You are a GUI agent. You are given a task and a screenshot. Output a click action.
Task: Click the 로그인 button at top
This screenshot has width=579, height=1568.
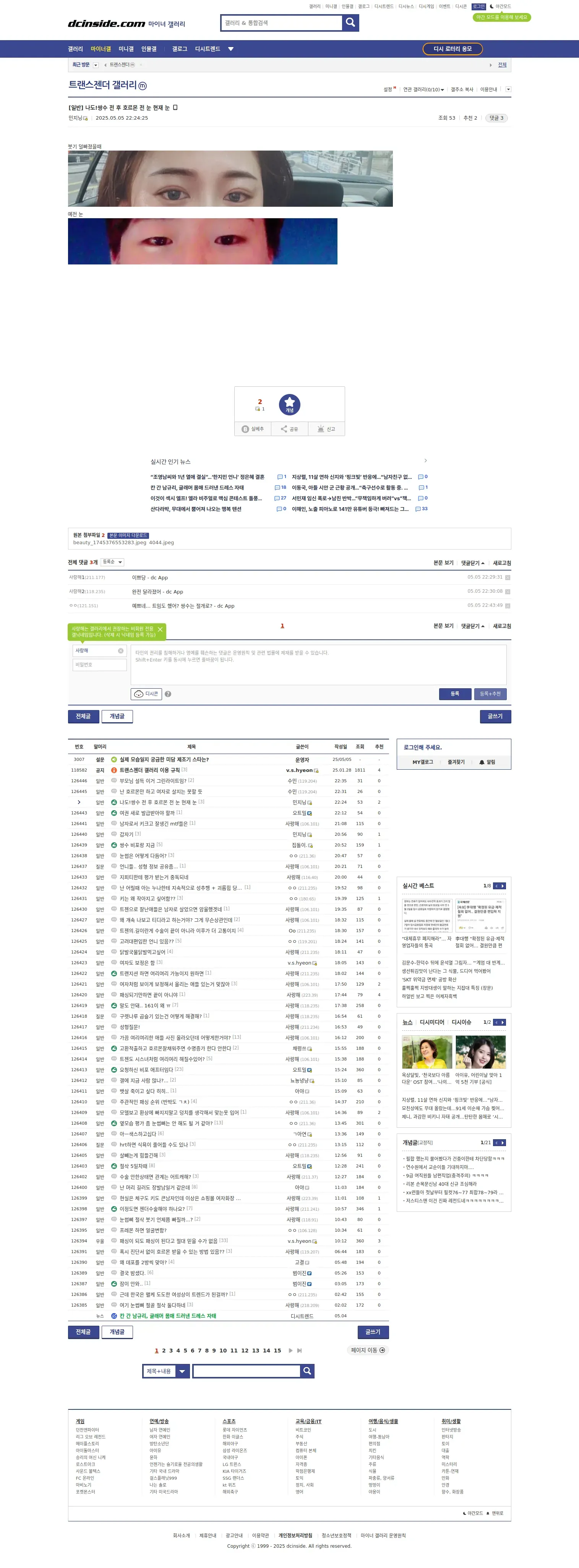point(479,6)
